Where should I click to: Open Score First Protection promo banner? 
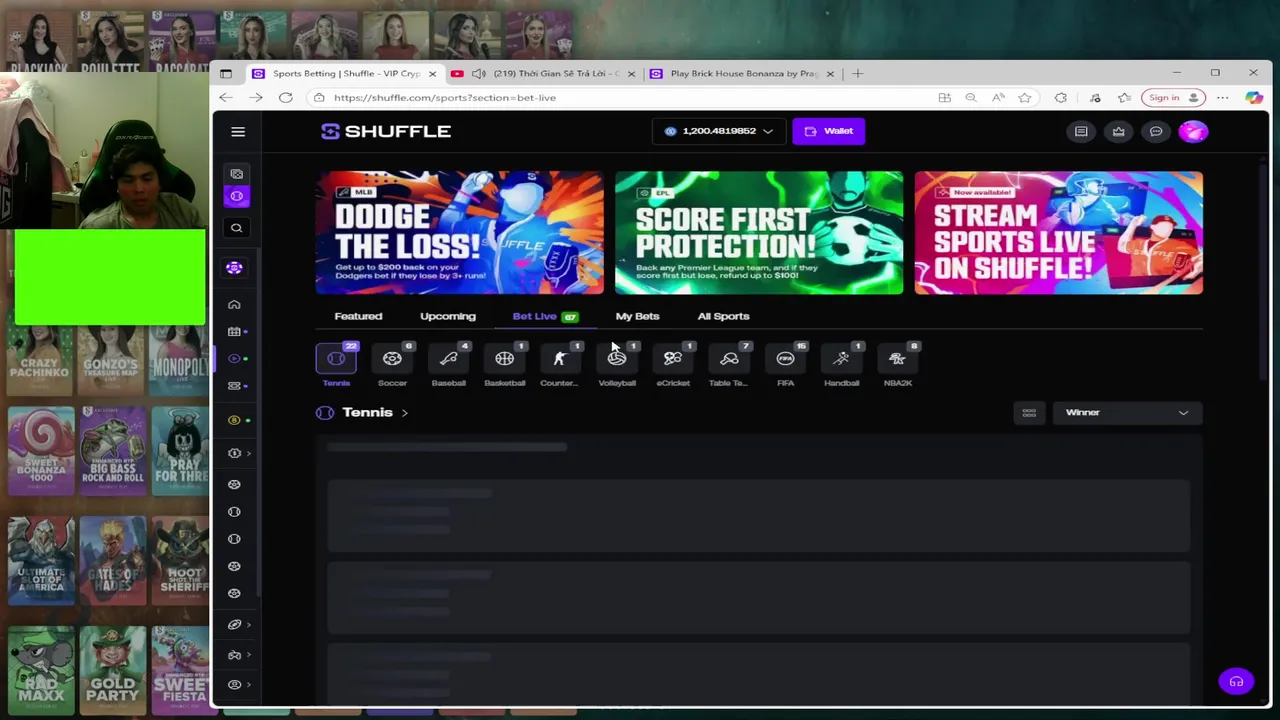click(759, 232)
